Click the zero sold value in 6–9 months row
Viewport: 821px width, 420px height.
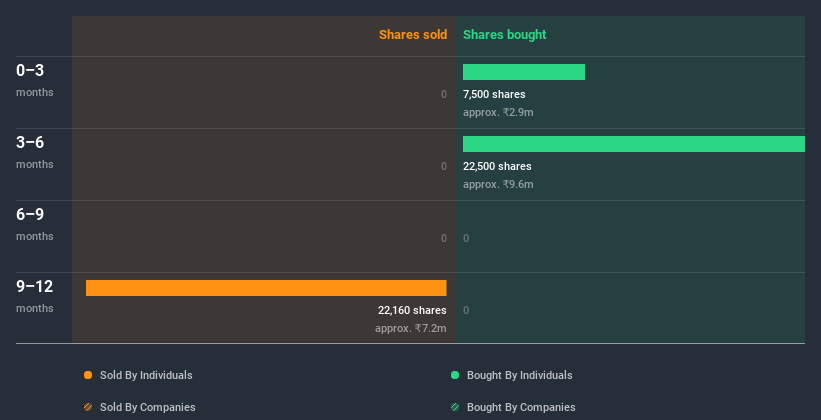coord(443,238)
